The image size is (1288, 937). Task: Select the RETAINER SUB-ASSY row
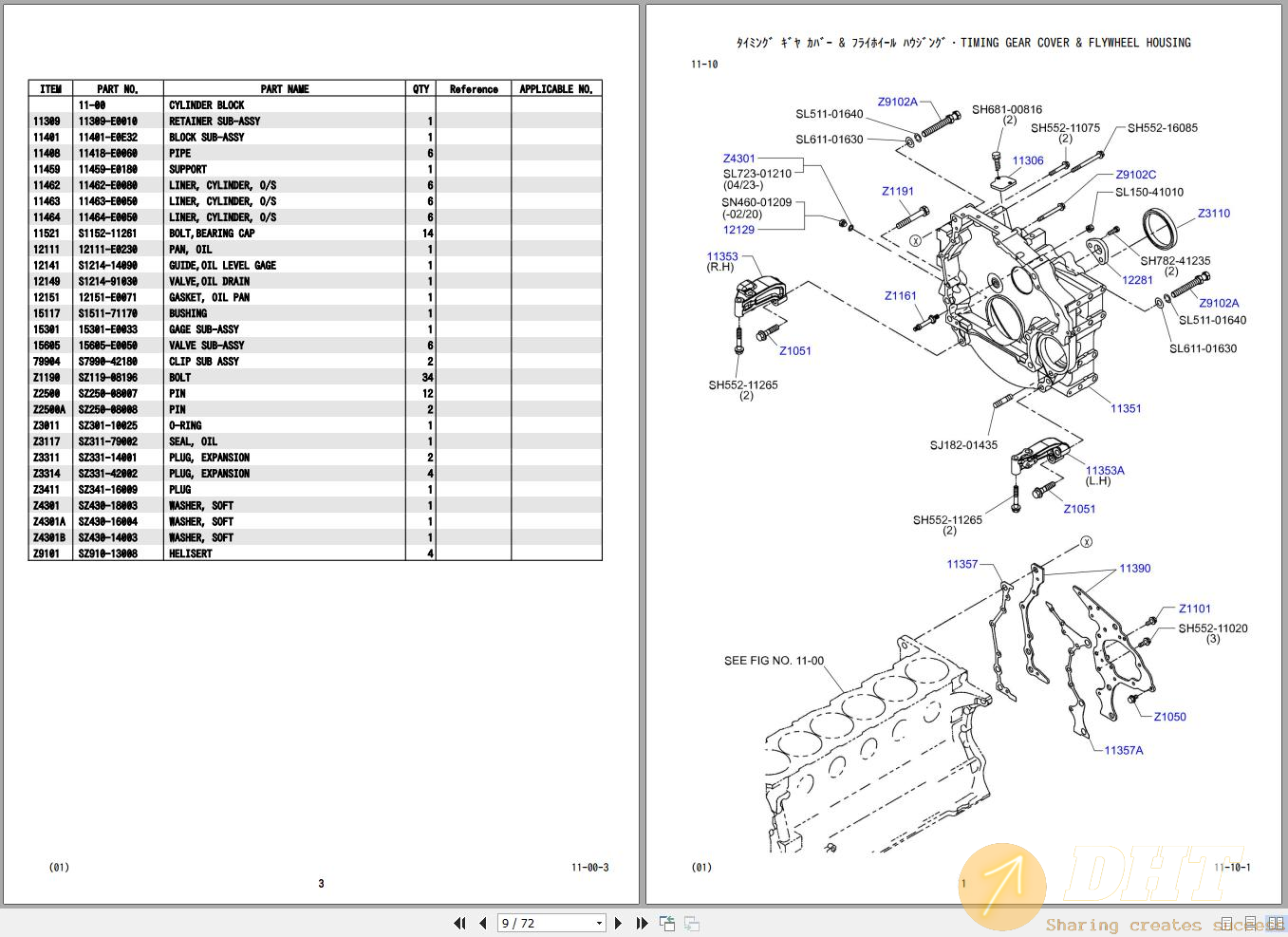point(315,122)
